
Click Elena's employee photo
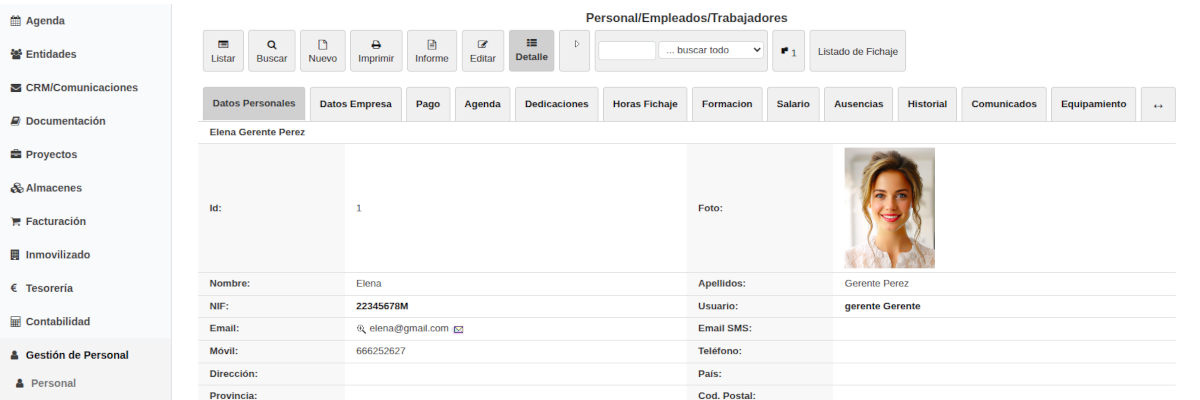[x=889, y=208]
